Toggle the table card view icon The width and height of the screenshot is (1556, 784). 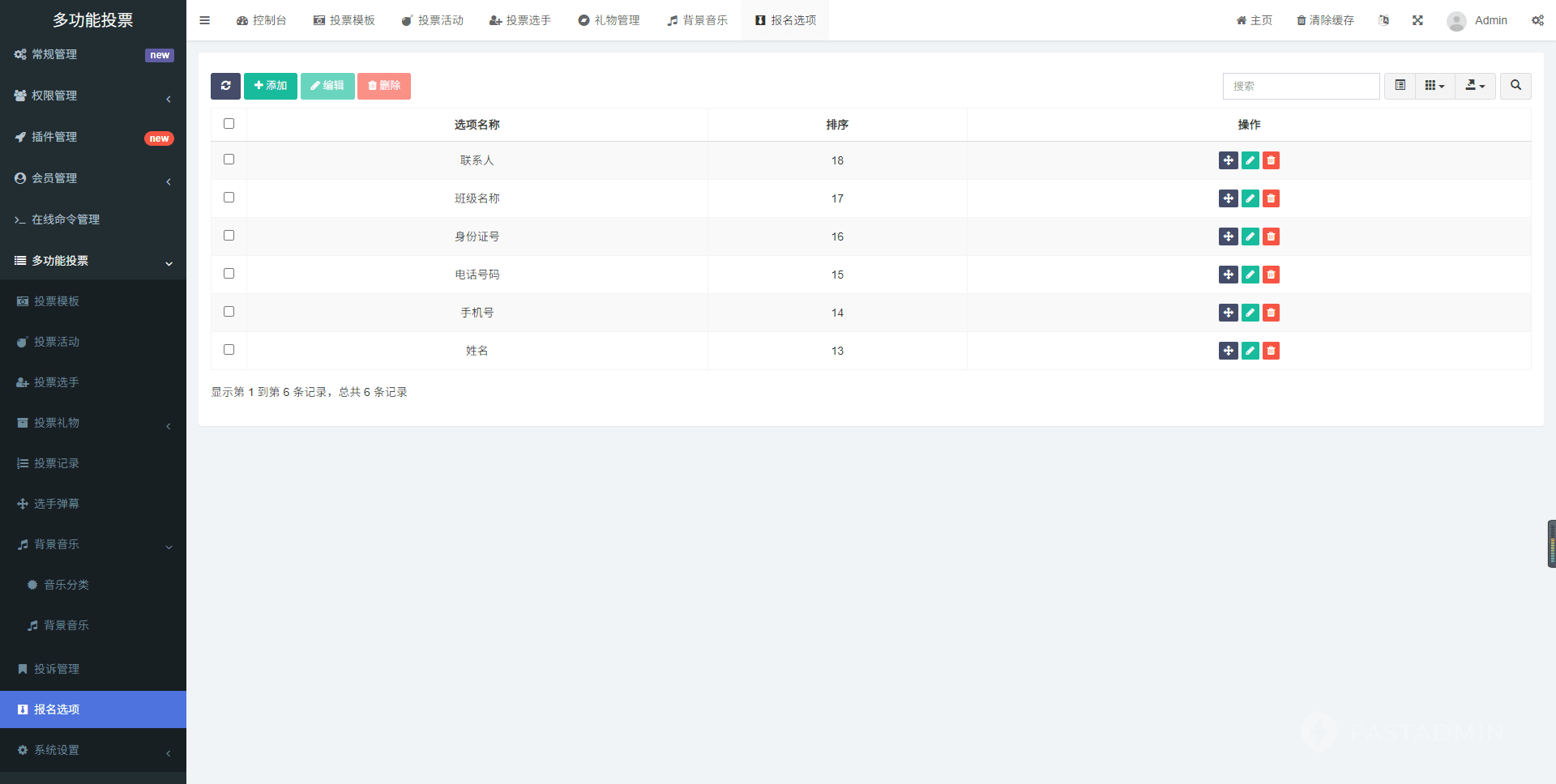[x=1400, y=86]
